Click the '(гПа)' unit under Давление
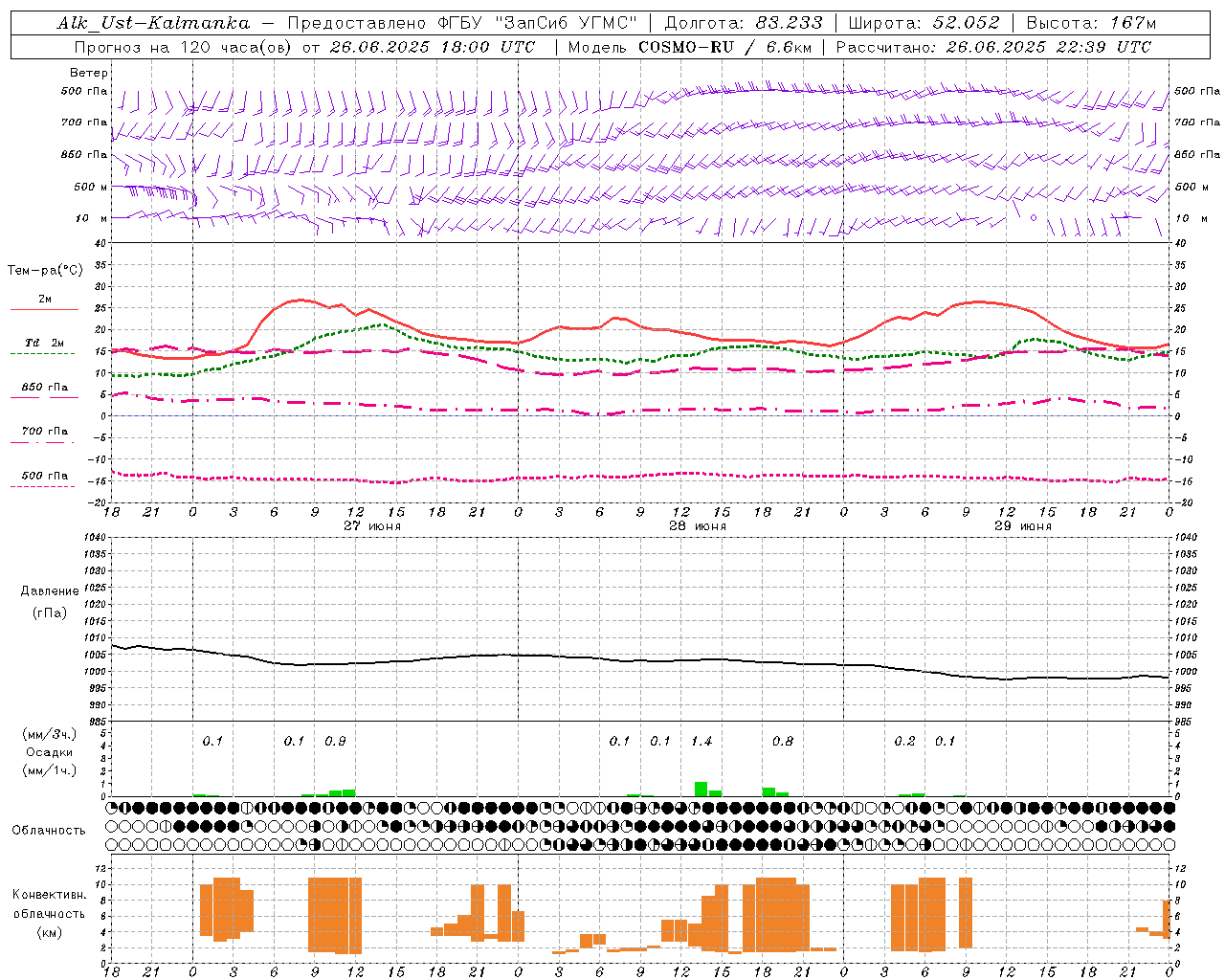Screen dimensions: 1225x980 click(x=50, y=613)
